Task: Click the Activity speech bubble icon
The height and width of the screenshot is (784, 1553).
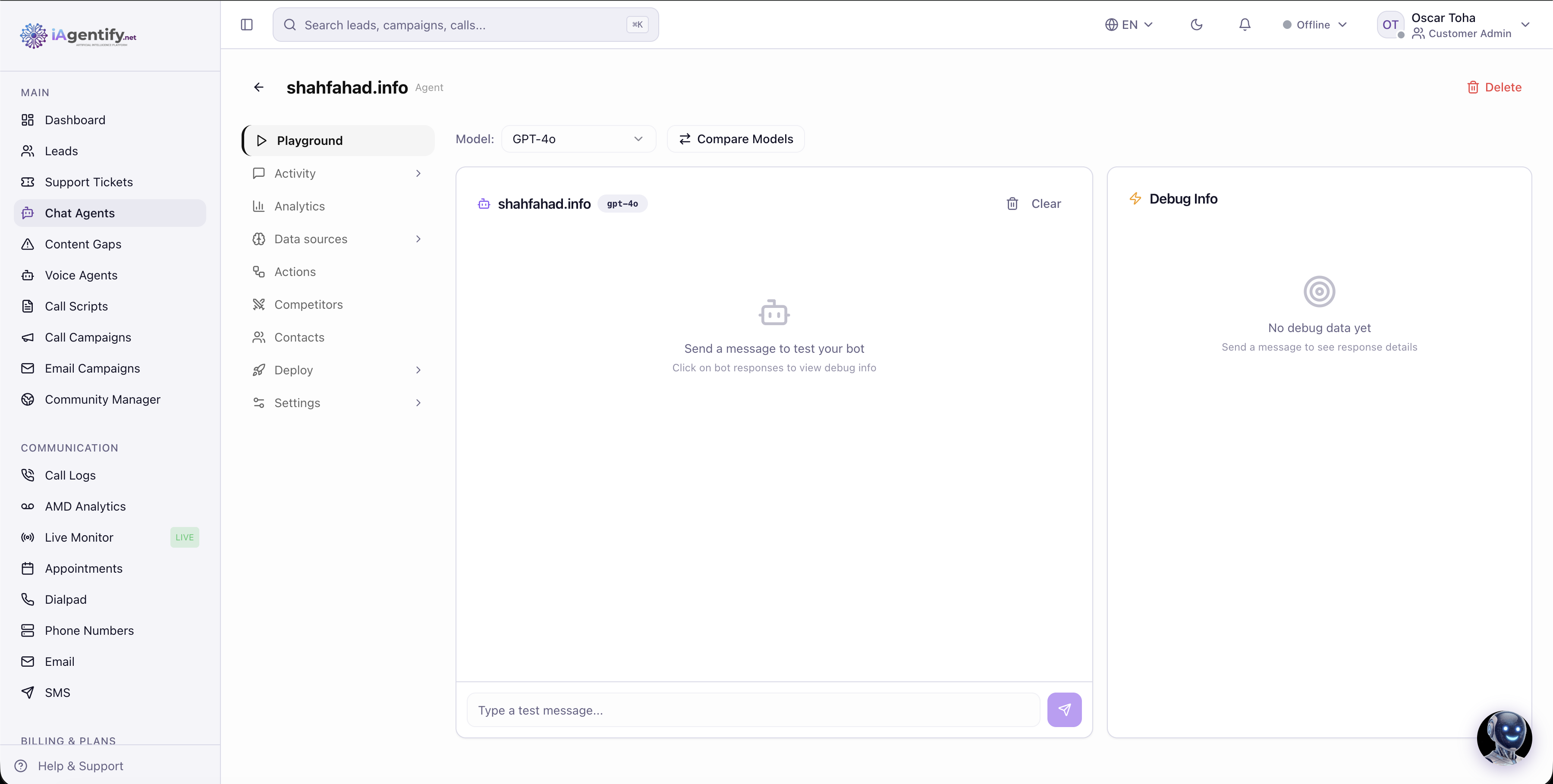Action: (259, 173)
